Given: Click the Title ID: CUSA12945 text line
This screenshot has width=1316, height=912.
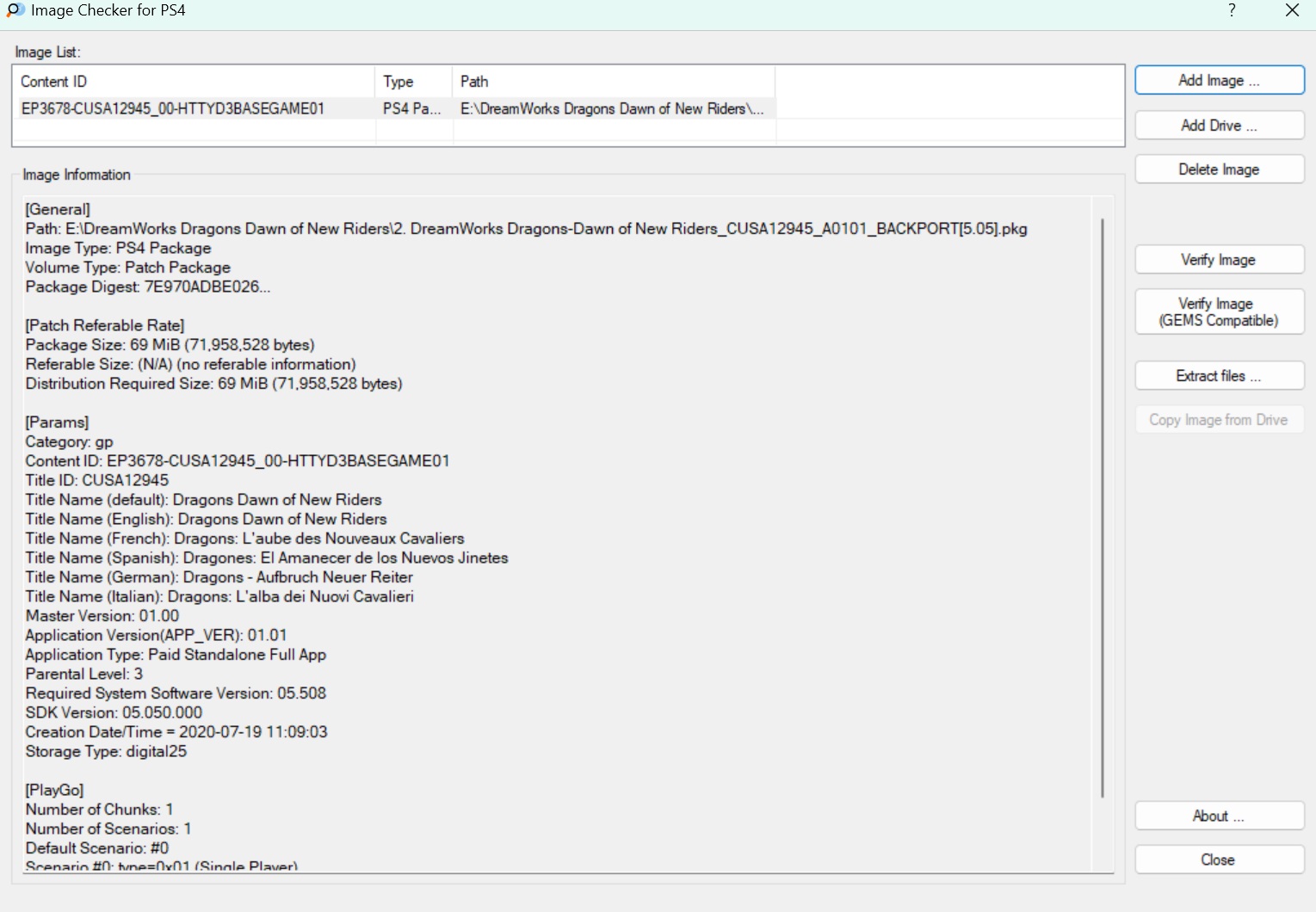Looking at the screenshot, I should pyautogui.click(x=97, y=480).
